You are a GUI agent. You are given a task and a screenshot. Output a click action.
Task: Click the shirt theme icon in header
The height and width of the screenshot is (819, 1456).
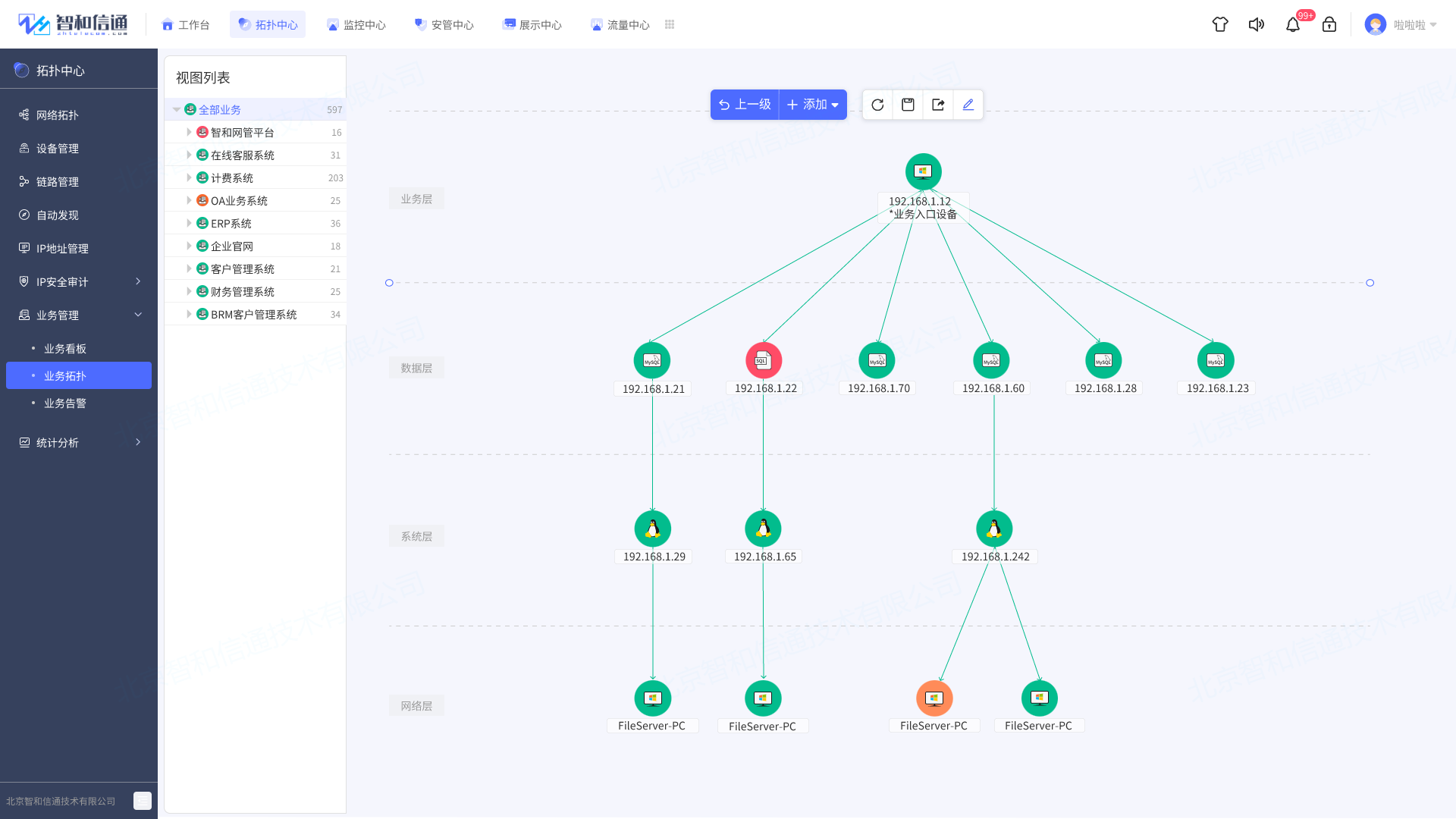(x=1220, y=24)
